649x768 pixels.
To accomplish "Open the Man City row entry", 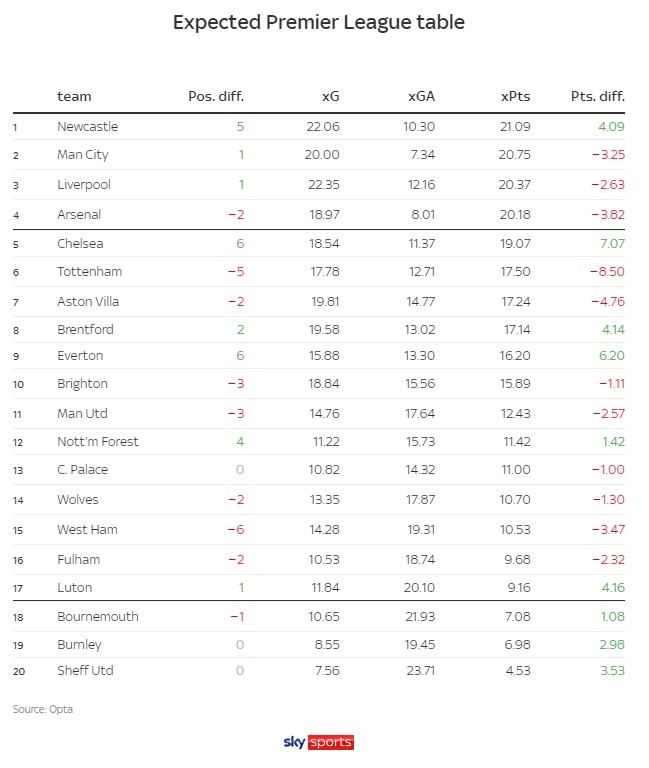I will [x=83, y=155].
